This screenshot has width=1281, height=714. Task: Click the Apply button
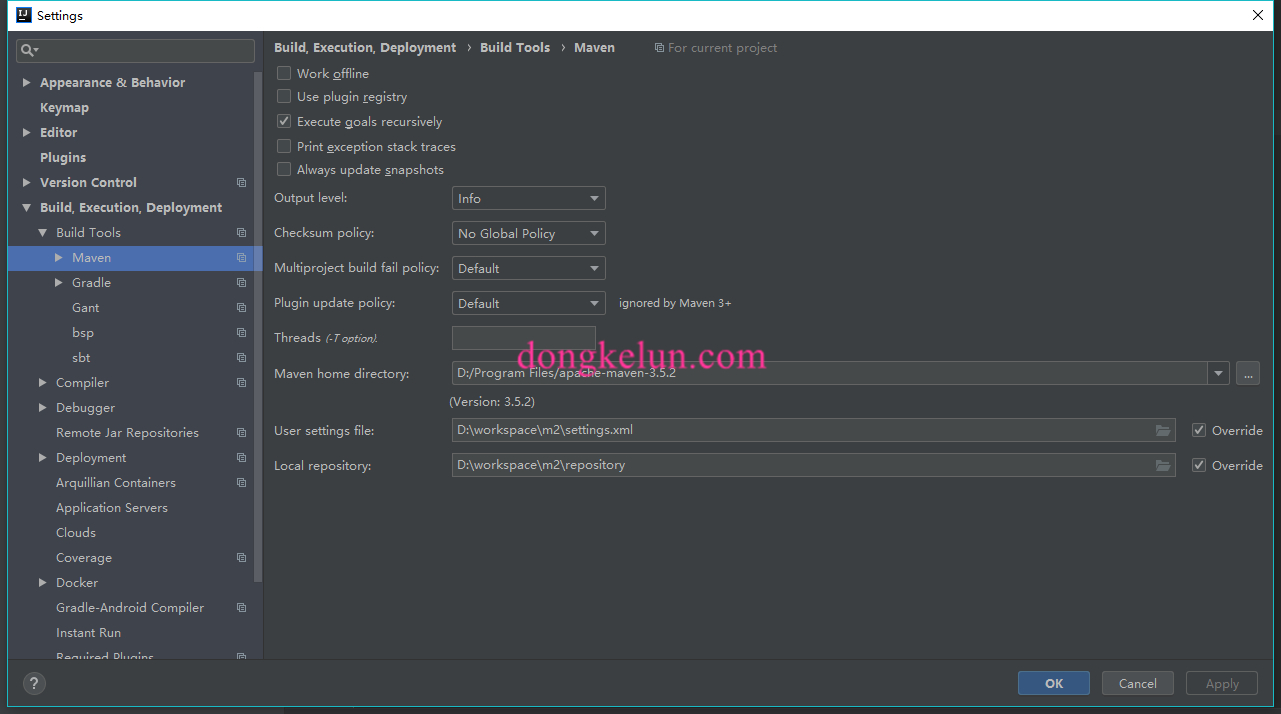coord(1222,684)
